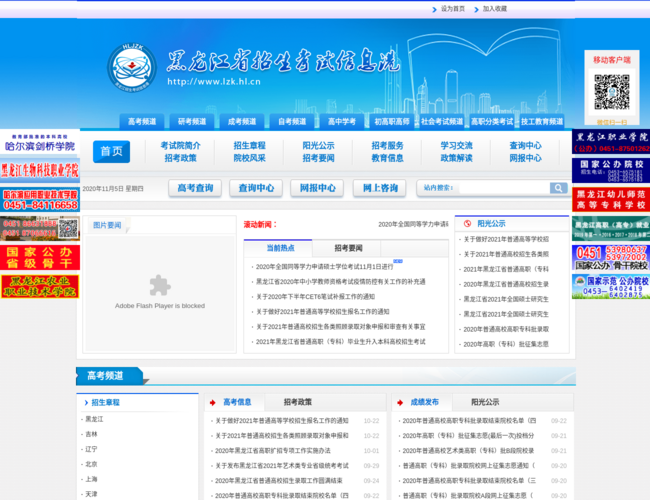The image size is (650, 500).
Task: Open 国家示范 公办院校 0453 banner
Action: click(x=611, y=286)
